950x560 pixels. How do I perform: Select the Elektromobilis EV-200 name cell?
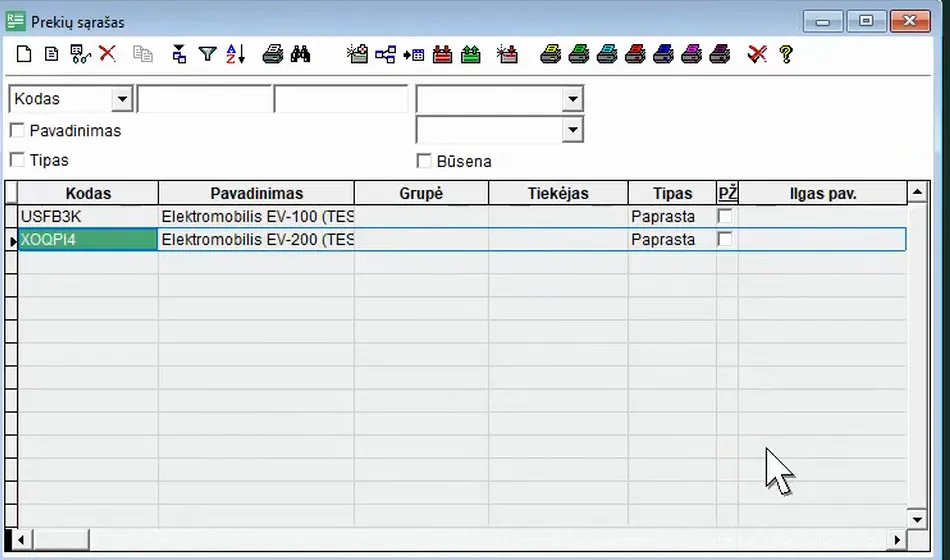[256, 239]
